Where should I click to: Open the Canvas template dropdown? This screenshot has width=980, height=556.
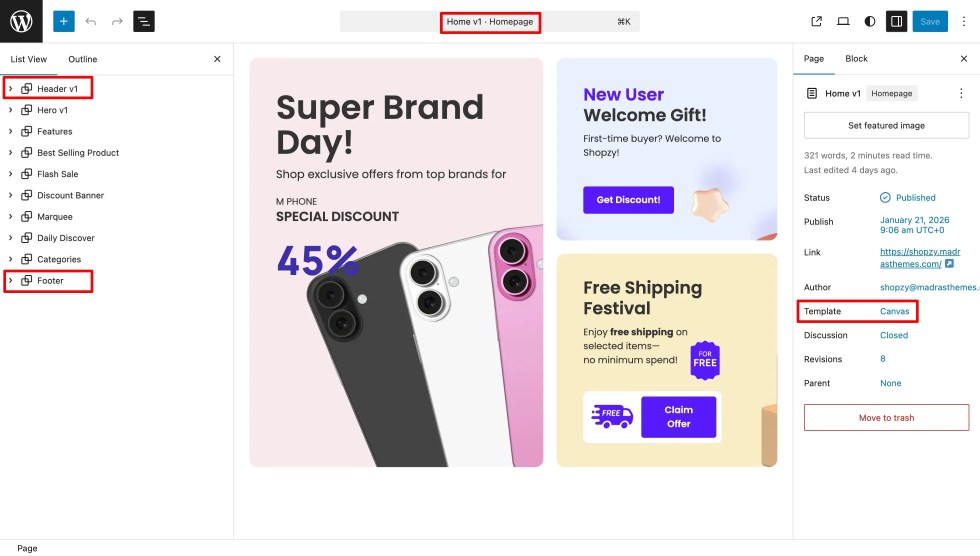pos(894,311)
